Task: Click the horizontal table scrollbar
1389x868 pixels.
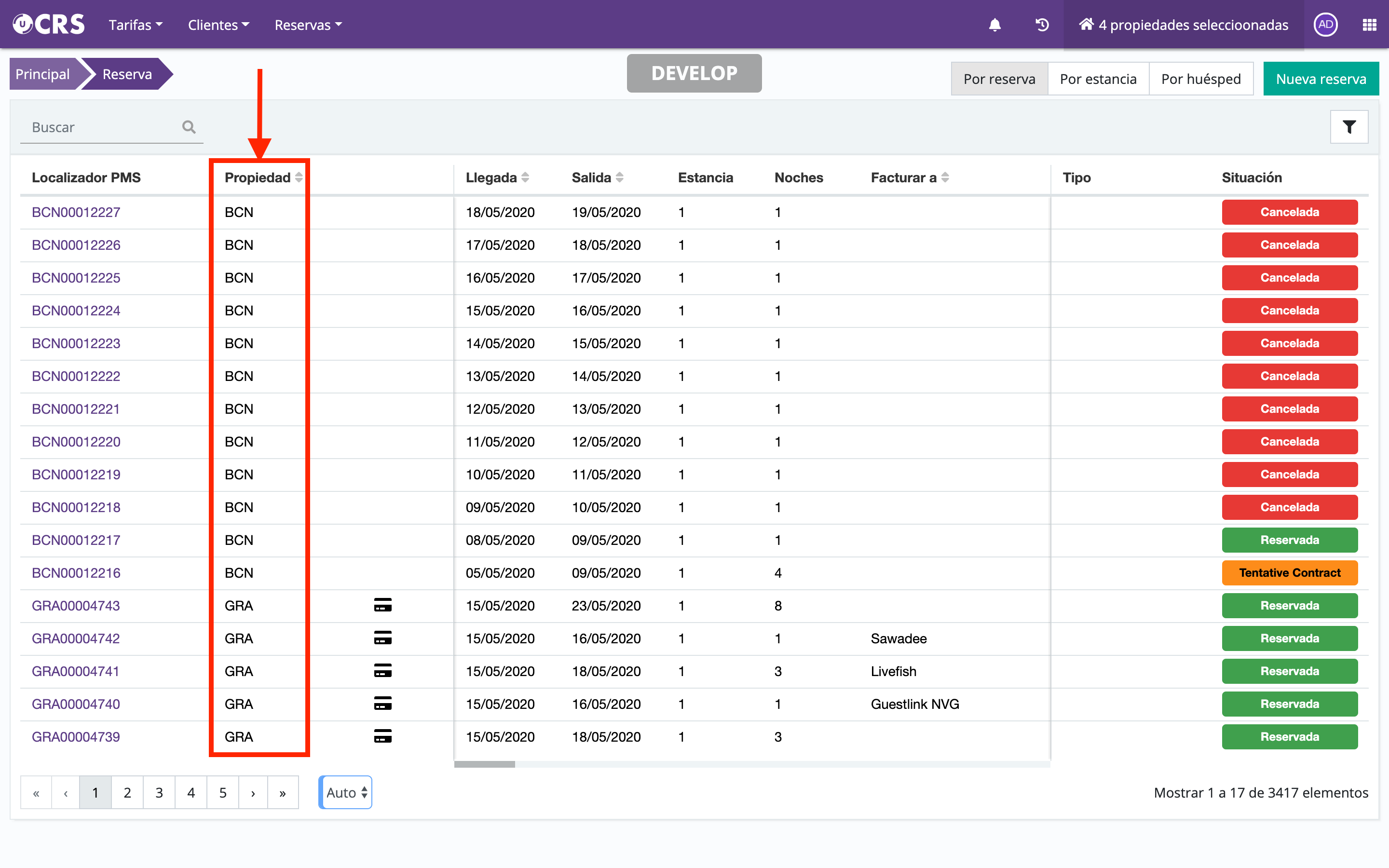Action: click(x=485, y=764)
